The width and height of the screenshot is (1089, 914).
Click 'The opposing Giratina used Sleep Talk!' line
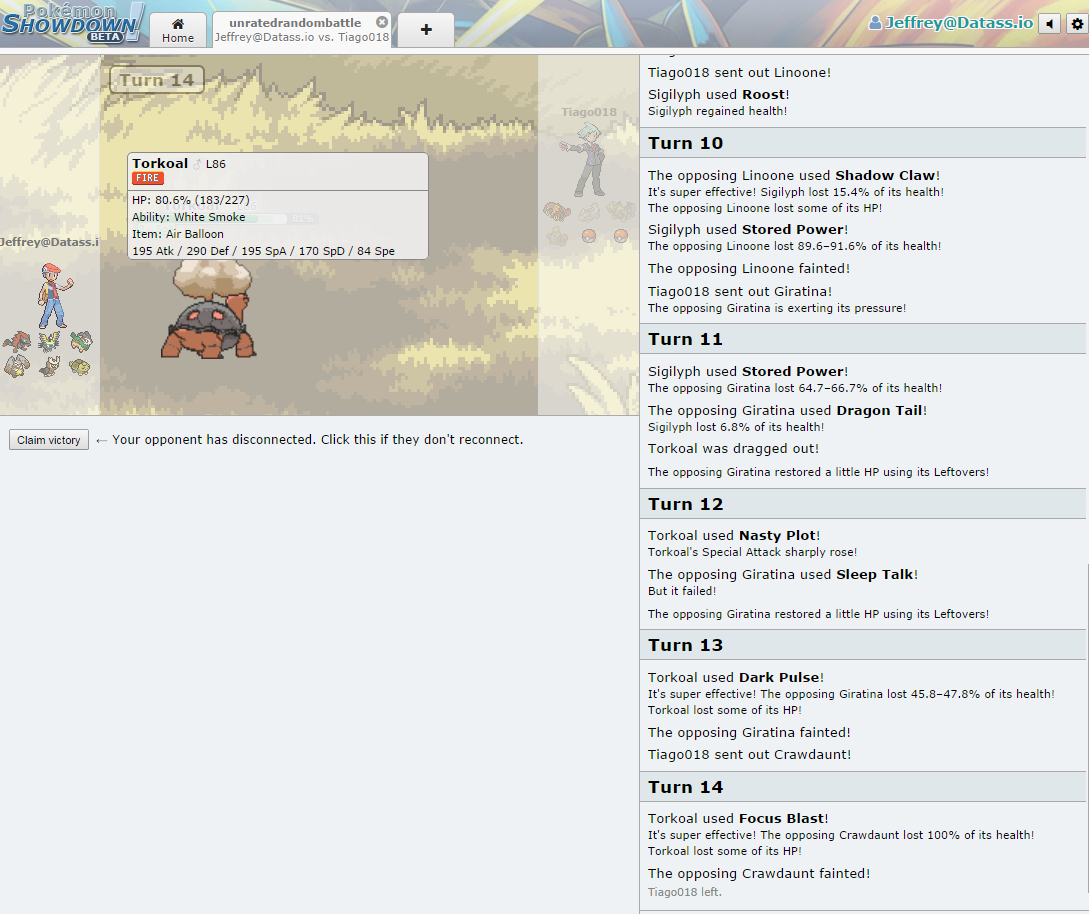coord(783,574)
